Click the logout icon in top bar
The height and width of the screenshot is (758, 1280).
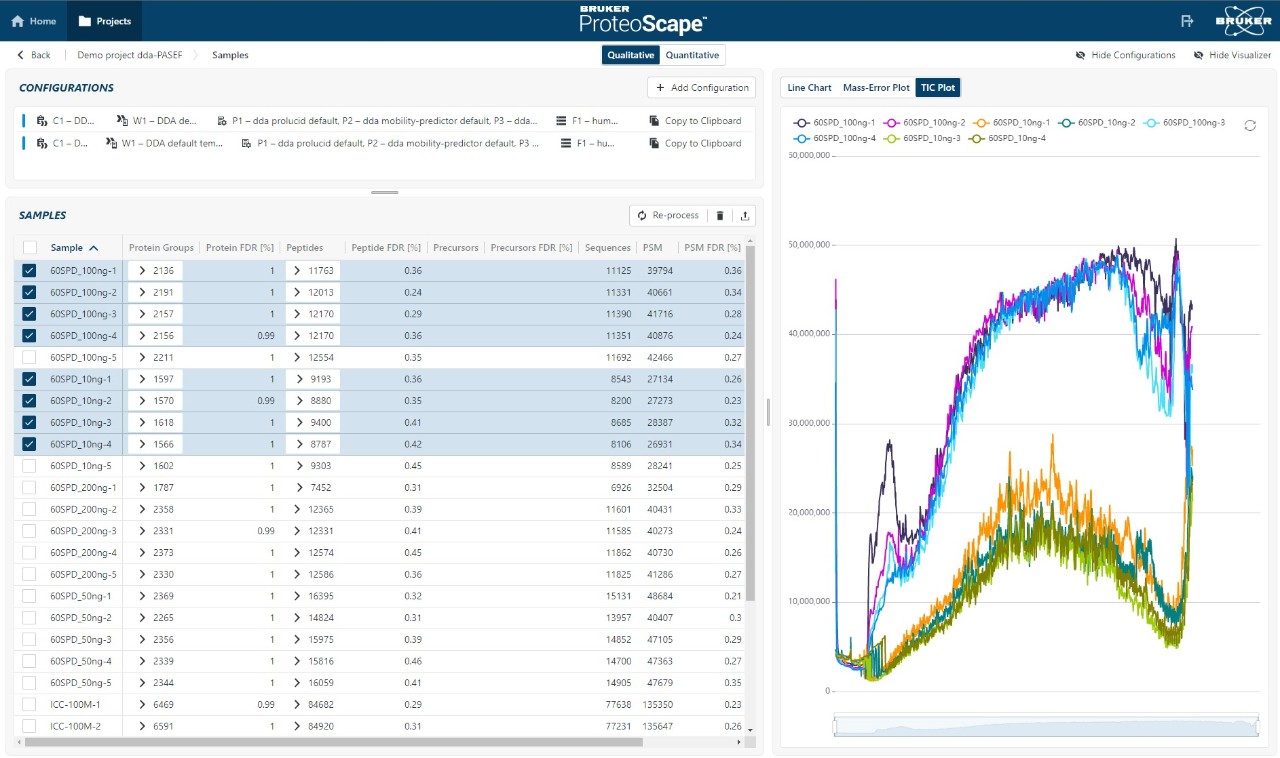(1187, 21)
